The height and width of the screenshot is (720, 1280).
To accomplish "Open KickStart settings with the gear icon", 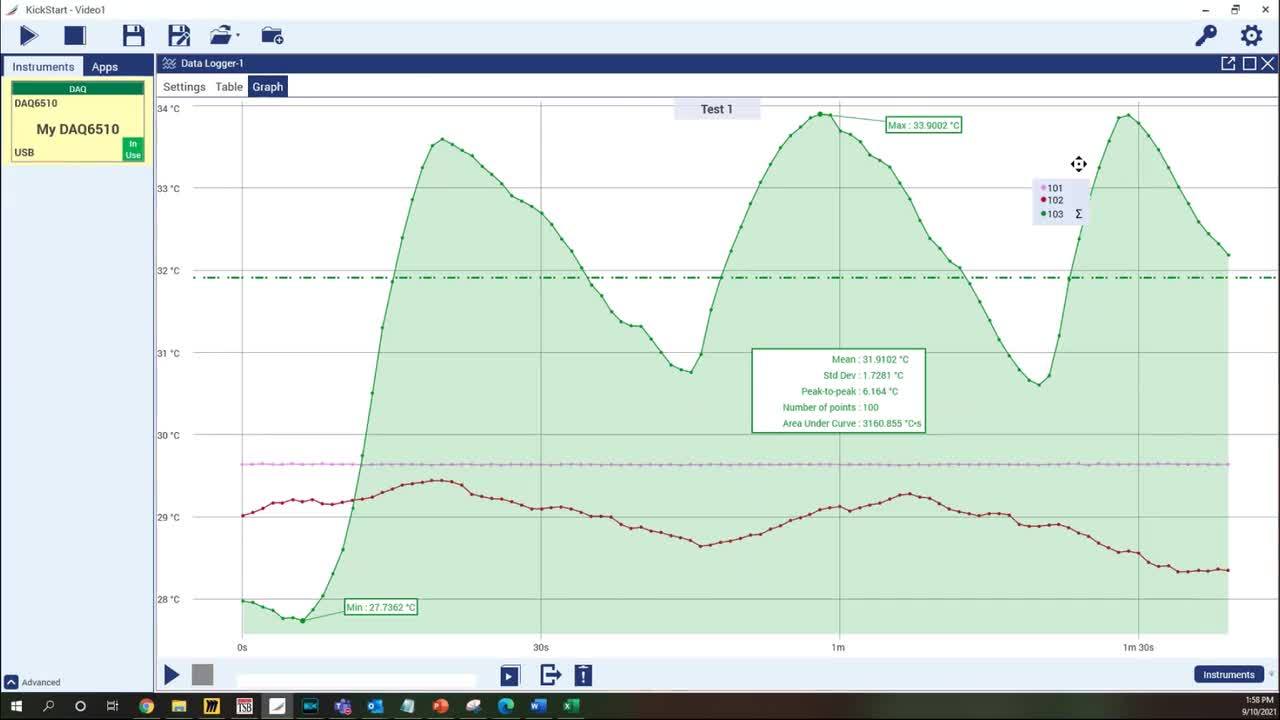I will [x=1251, y=35].
